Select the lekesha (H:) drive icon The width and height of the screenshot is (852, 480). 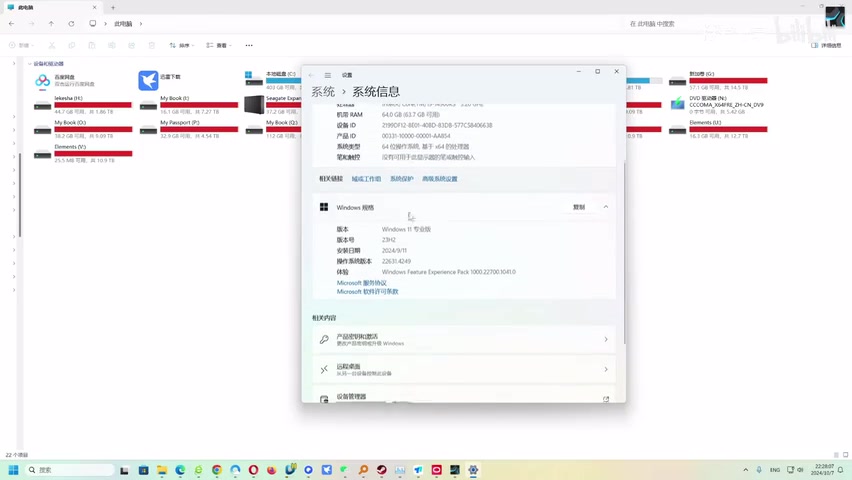pyautogui.click(x=42, y=105)
